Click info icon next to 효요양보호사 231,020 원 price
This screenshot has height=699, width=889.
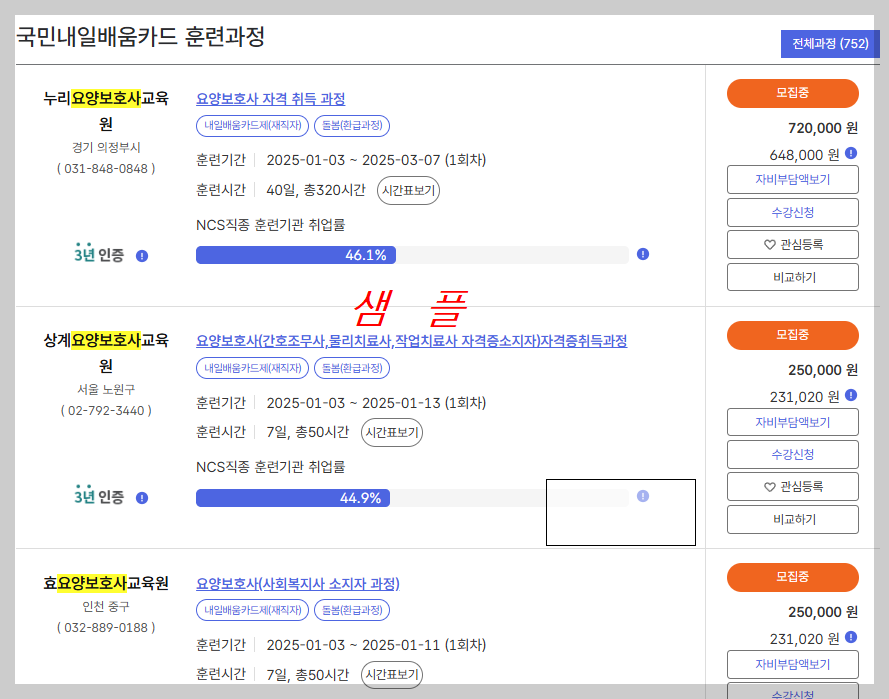tap(851, 637)
